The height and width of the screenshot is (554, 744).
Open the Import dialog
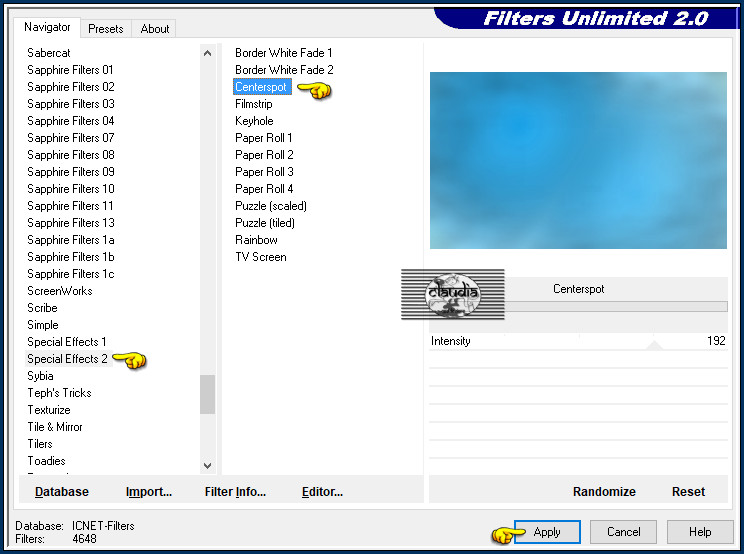pyautogui.click(x=149, y=492)
